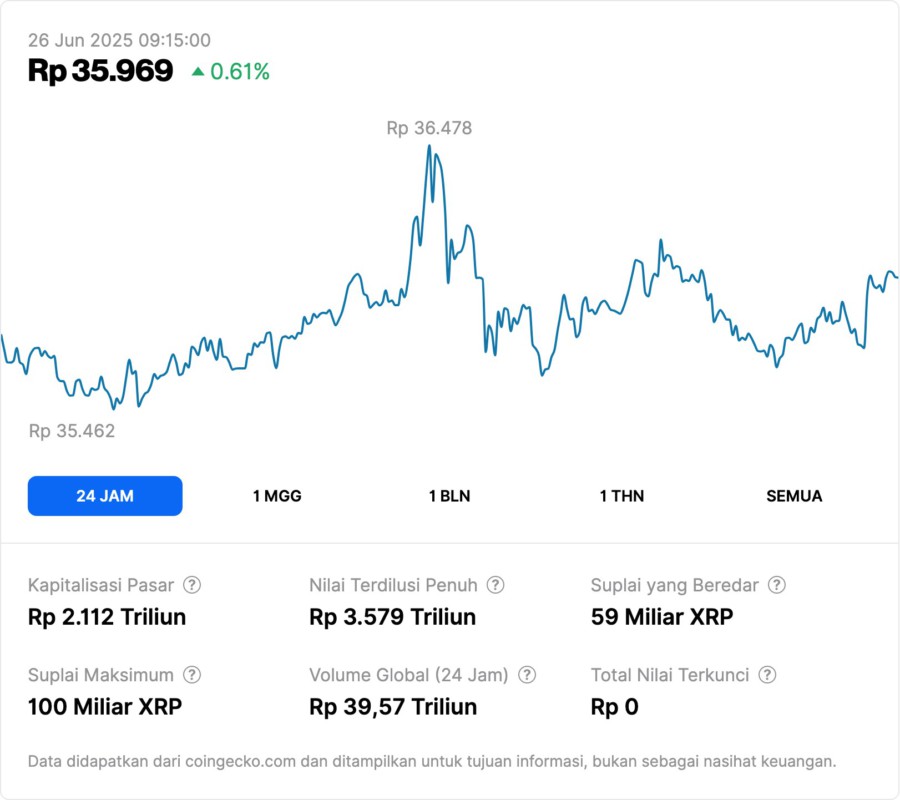This screenshot has height=800, width=900.
Task: Click the Rp 35.462 low price label
Action: pos(72,431)
